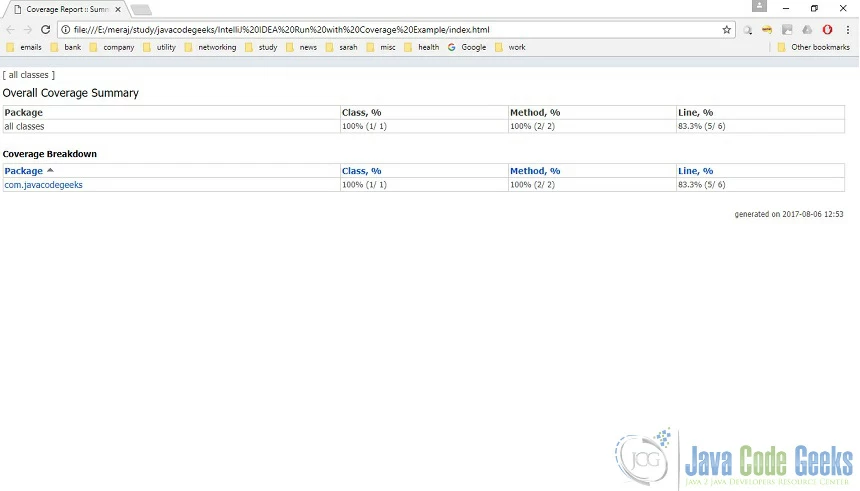Reload the coverage report page
The width and height of the screenshot is (860, 491).
(x=46, y=30)
